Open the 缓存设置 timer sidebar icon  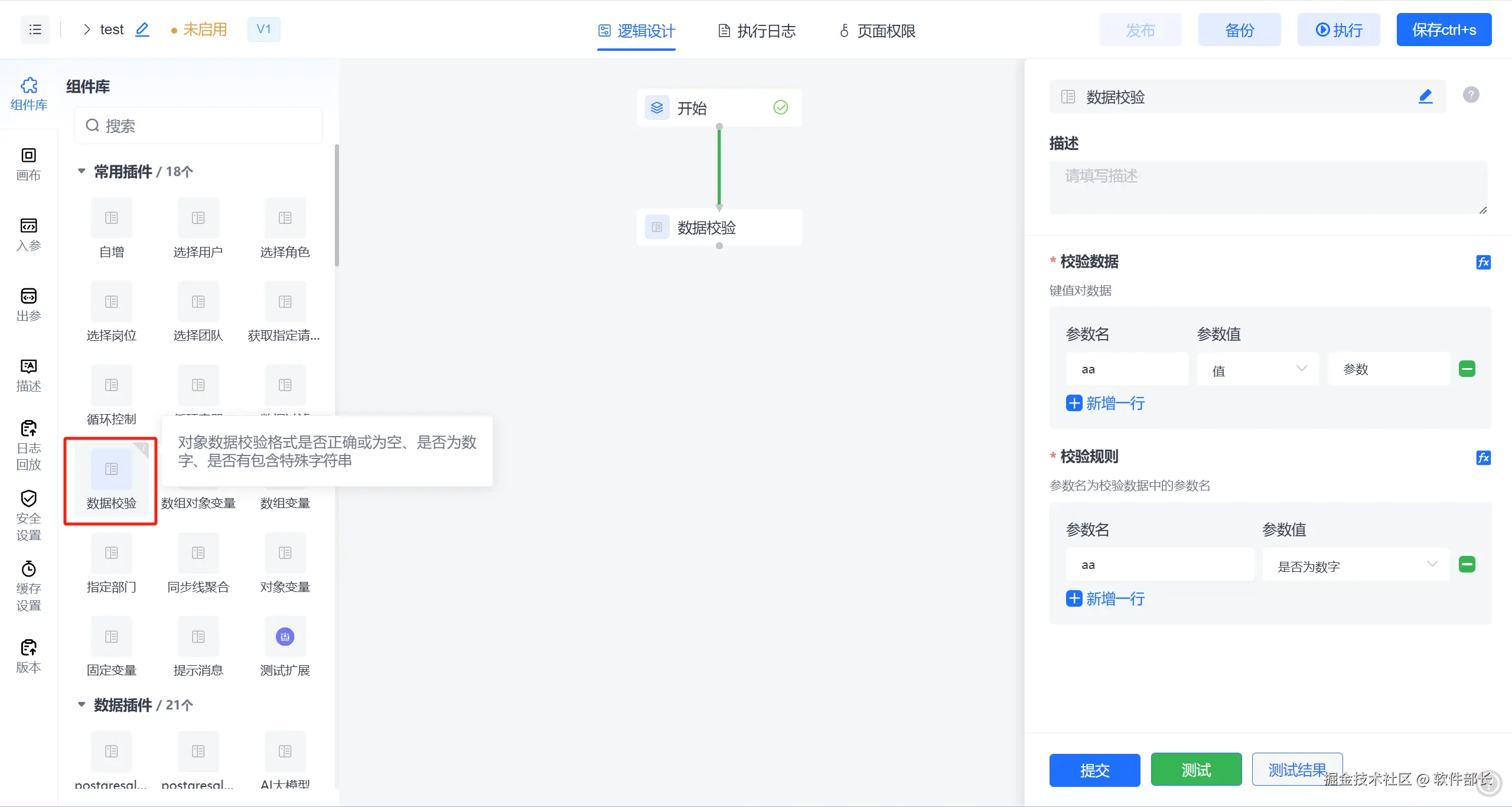pyautogui.click(x=28, y=585)
